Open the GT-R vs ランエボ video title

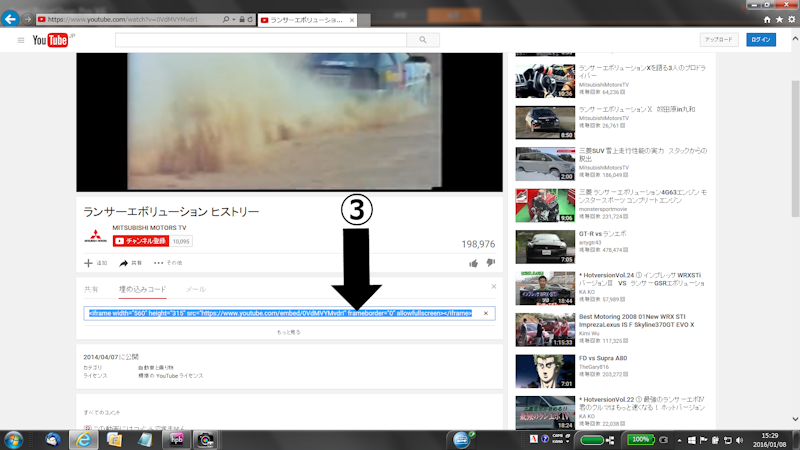click(x=603, y=234)
